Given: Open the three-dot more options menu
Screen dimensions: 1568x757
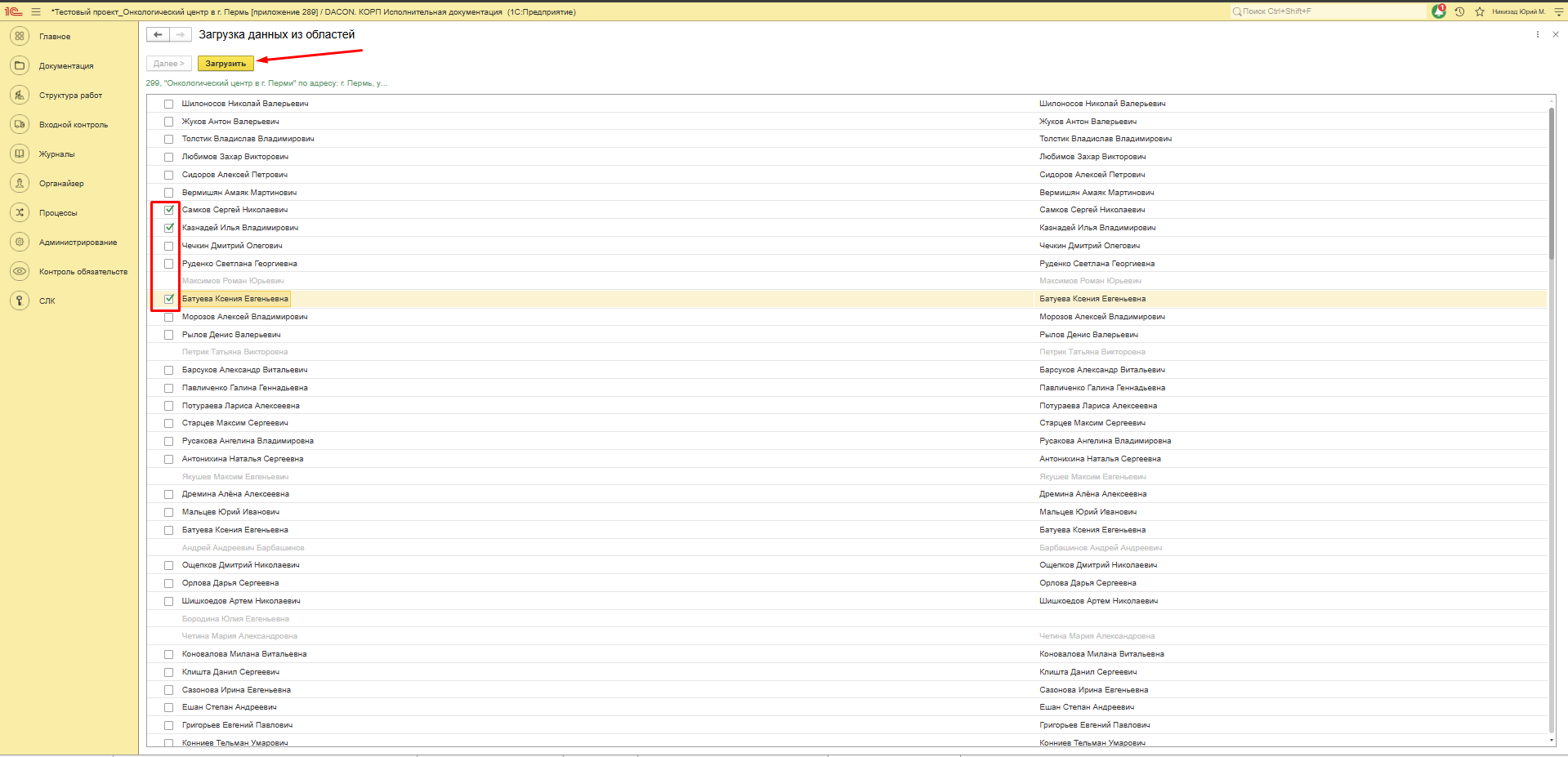Looking at the screenshot, I should tap(1537, 34).
